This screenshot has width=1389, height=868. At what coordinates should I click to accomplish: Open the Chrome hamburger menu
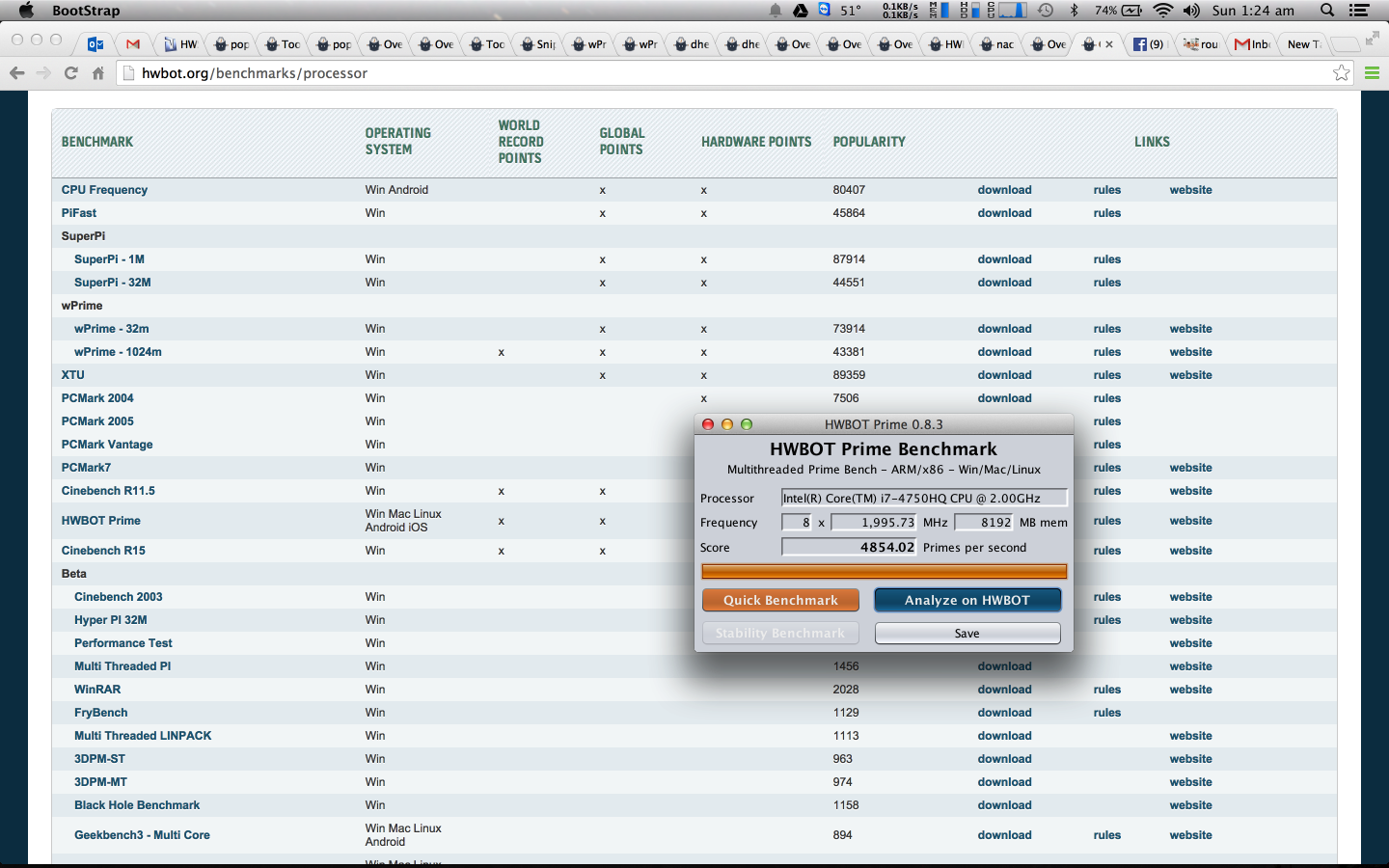(1372, 73)
